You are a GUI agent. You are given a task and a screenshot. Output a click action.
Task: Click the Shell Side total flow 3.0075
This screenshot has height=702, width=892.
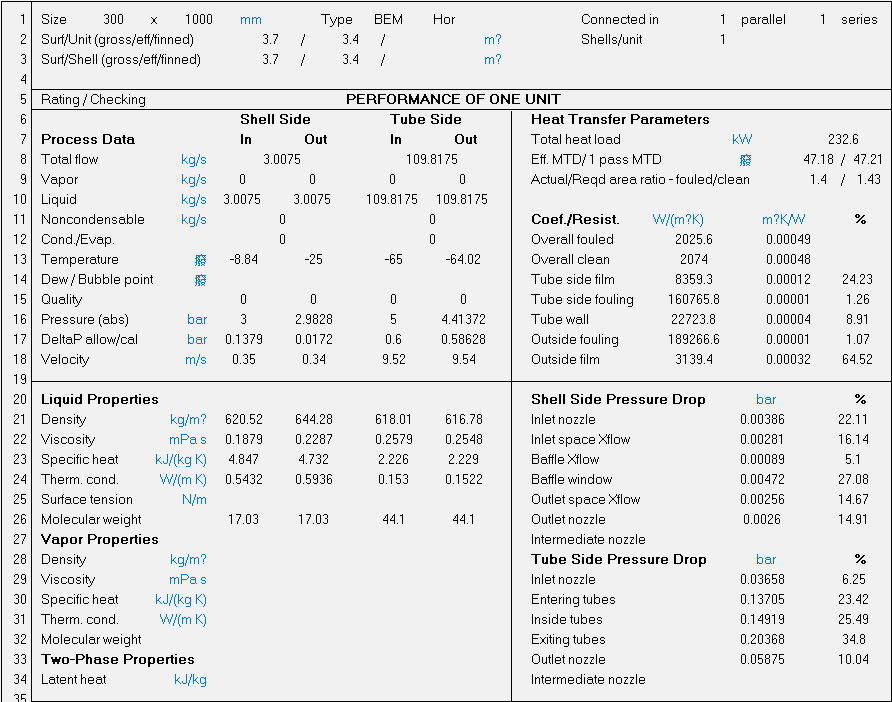[282, 159]
